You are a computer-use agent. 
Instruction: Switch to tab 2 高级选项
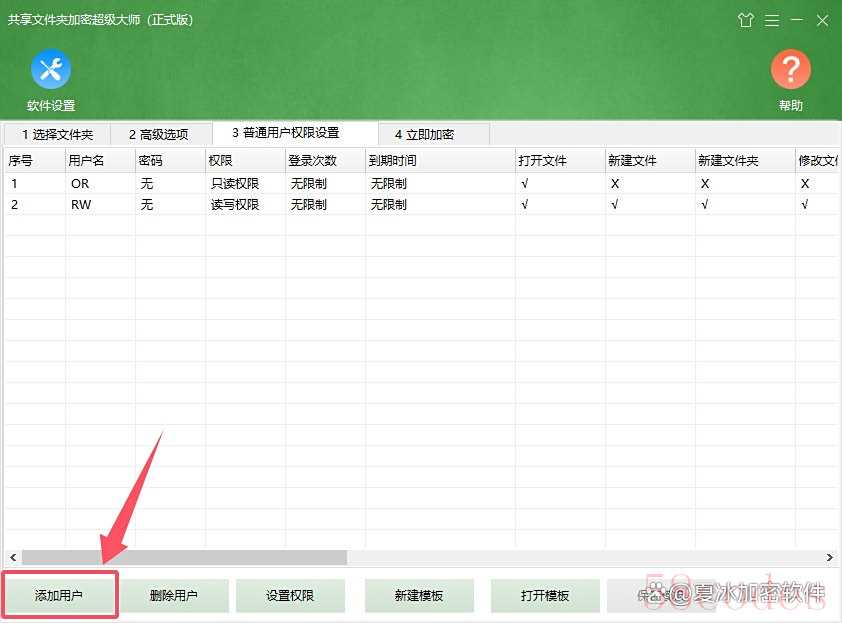[x=159, y=134]
